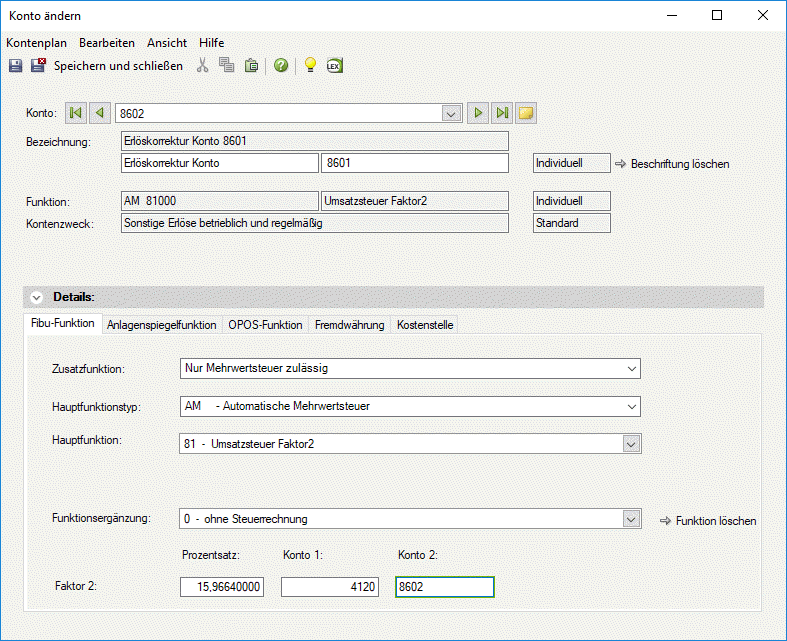Switch to the Kostenstelle tab
Viewport: 787px width, 641px height.
(424, 325)
